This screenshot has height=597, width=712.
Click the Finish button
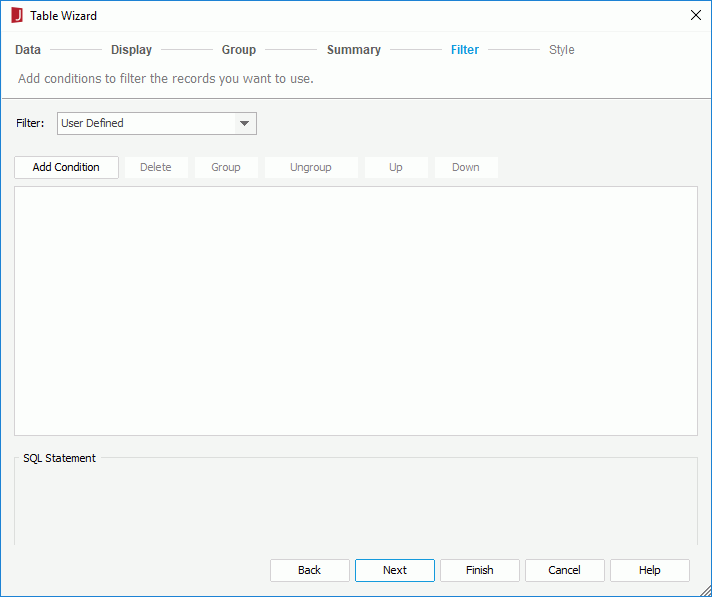(x=480, y=570)
